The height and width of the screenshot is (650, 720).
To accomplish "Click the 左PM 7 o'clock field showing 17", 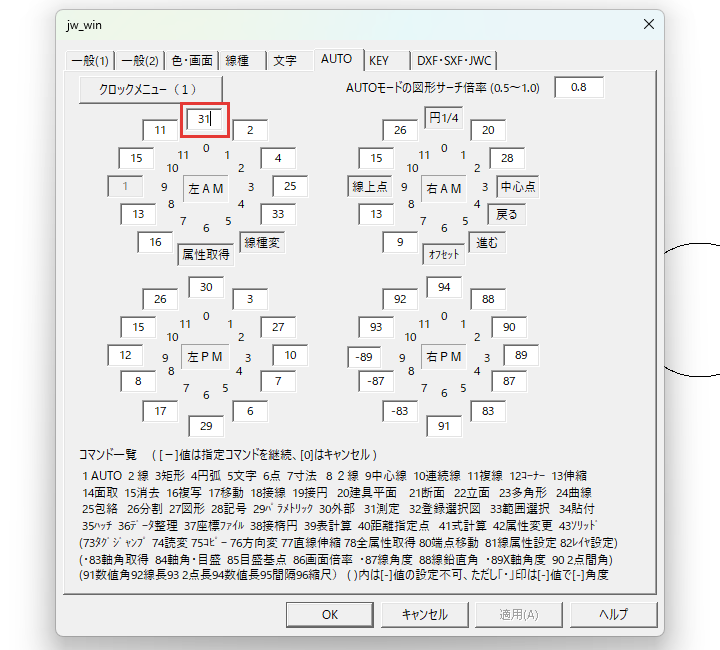I will coord(160,411).
